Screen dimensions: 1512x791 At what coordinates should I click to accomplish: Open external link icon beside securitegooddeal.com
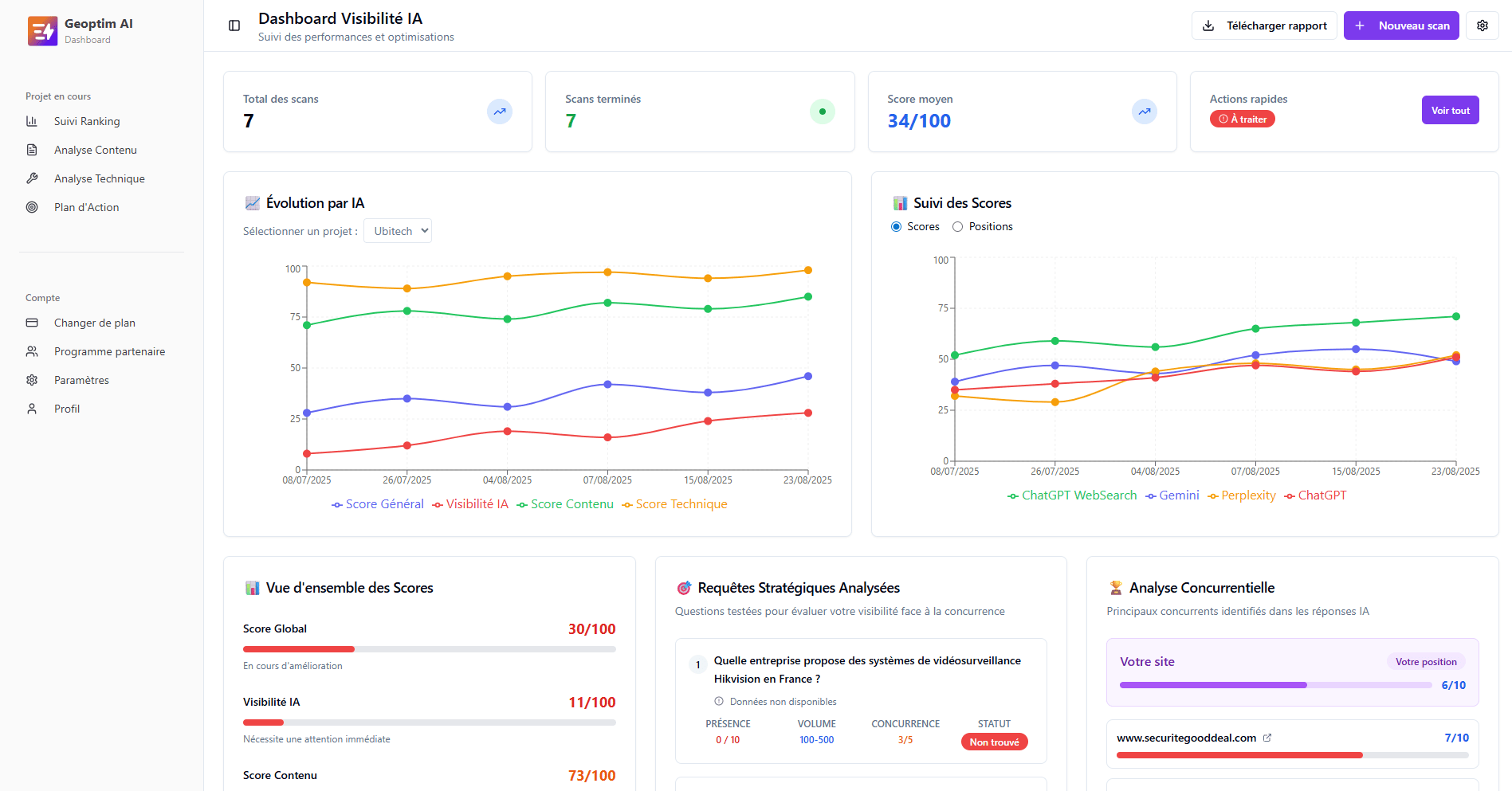[x=1267, y=738]
